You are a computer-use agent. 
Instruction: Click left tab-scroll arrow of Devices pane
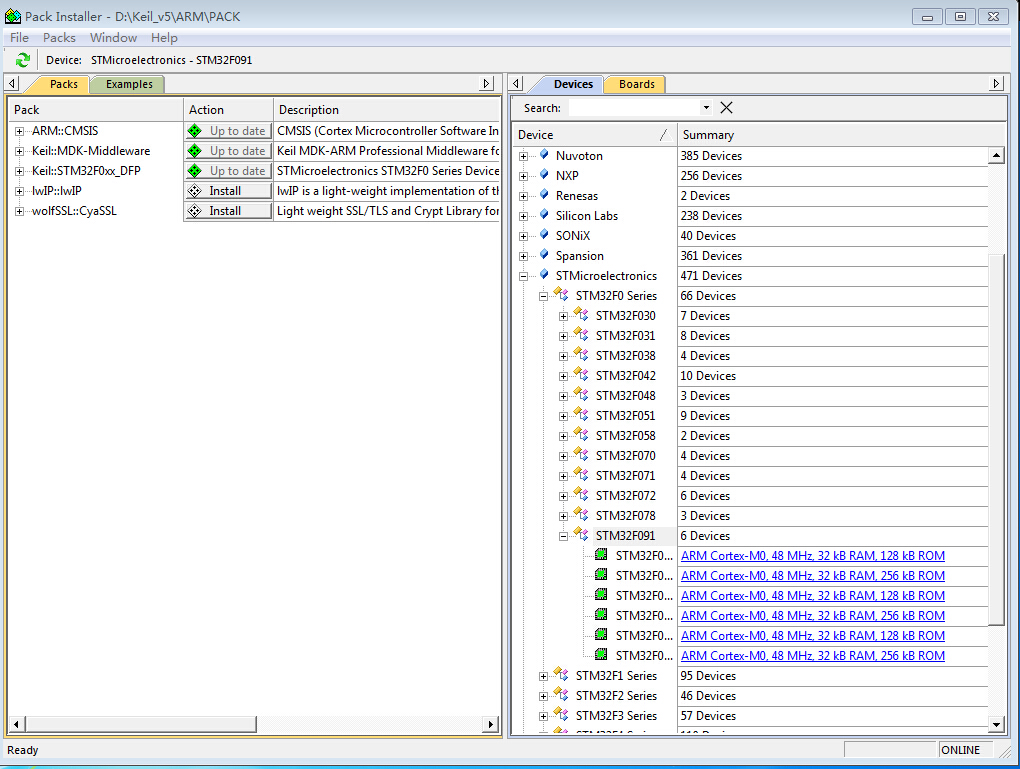[517, 83]
